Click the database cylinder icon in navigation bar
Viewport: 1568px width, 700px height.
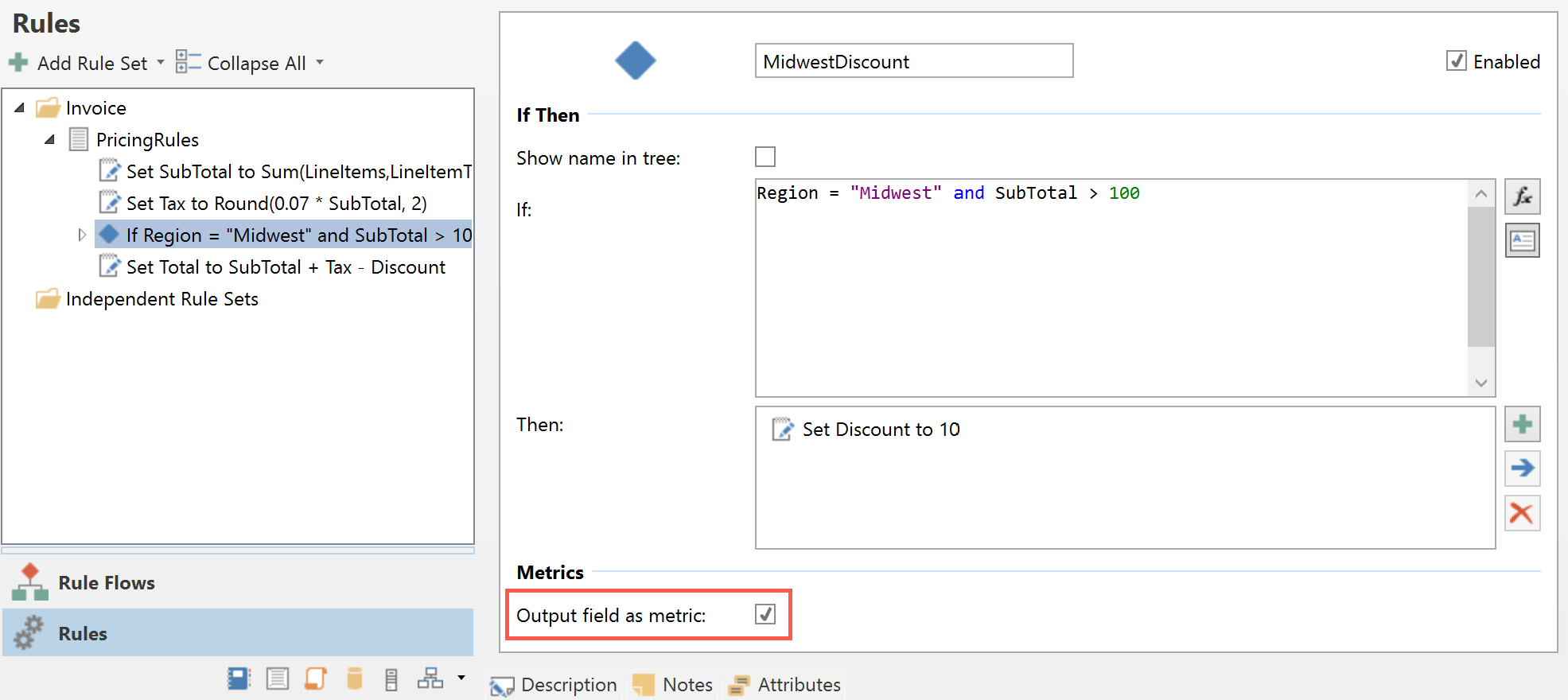355,679
